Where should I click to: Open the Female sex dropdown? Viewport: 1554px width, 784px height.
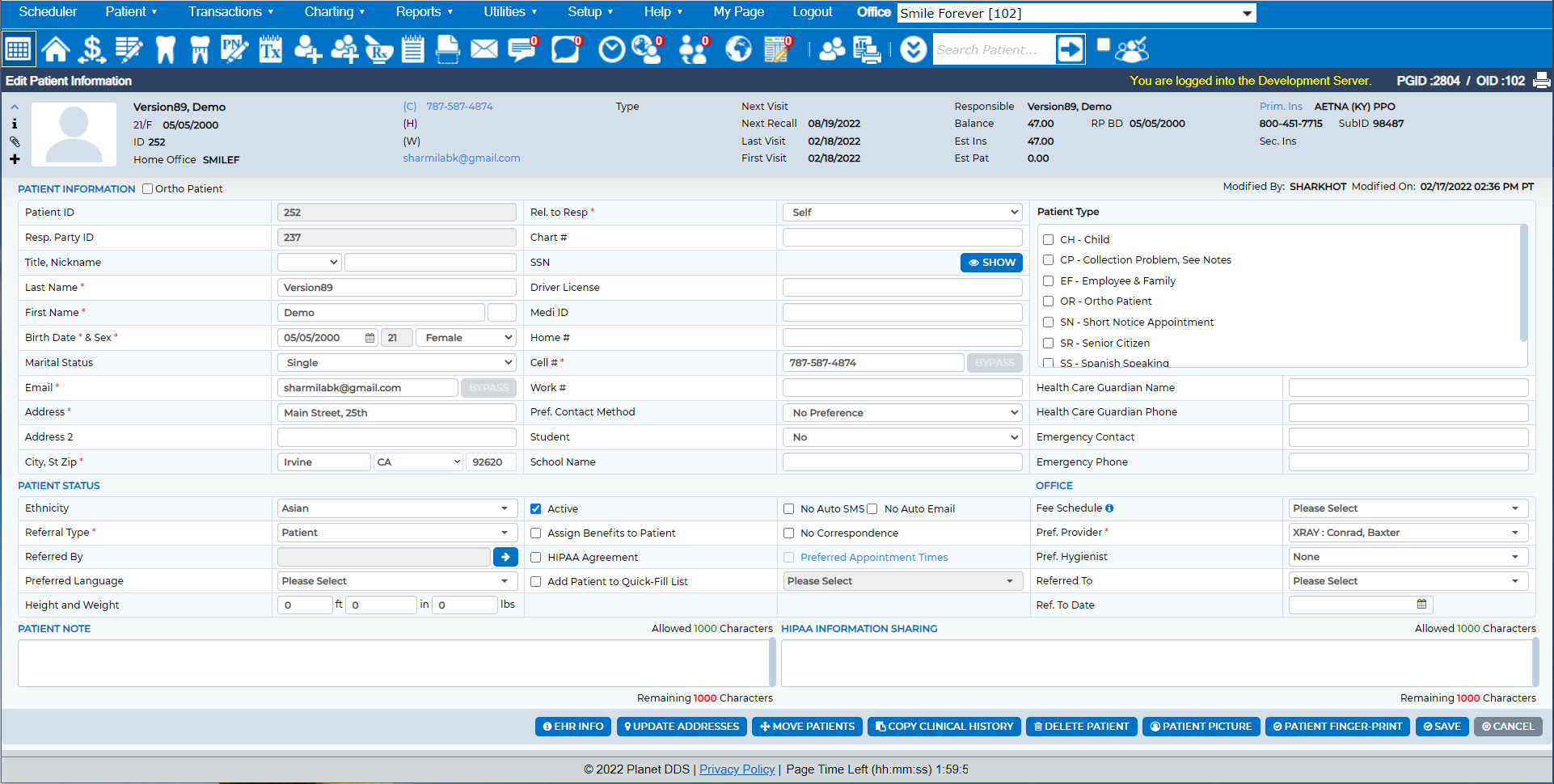(x=466, y=338)
